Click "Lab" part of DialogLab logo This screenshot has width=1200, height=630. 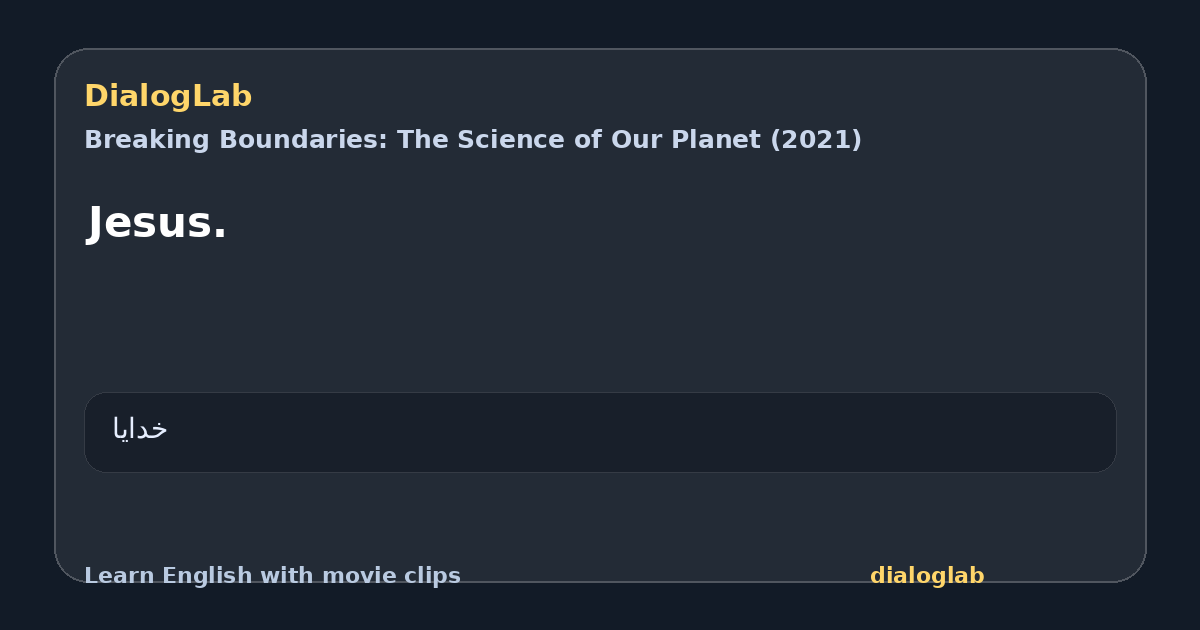pos(225,97)
